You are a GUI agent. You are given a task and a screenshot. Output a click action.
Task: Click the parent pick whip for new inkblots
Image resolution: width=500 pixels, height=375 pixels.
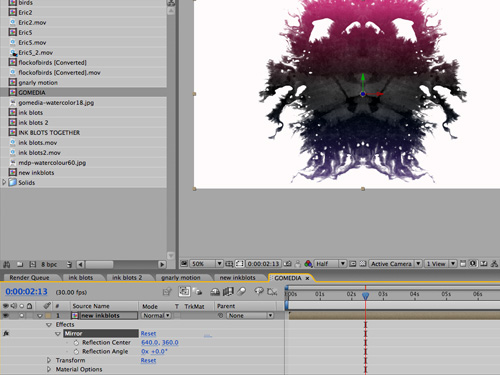[220, 315]
